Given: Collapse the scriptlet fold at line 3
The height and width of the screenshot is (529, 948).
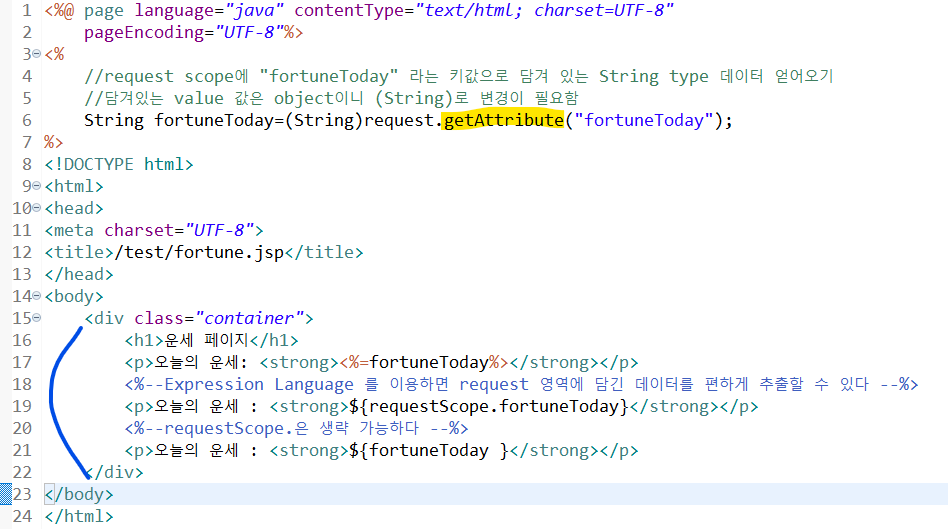Looking at the screenshot, I should (x=36, y=54).
